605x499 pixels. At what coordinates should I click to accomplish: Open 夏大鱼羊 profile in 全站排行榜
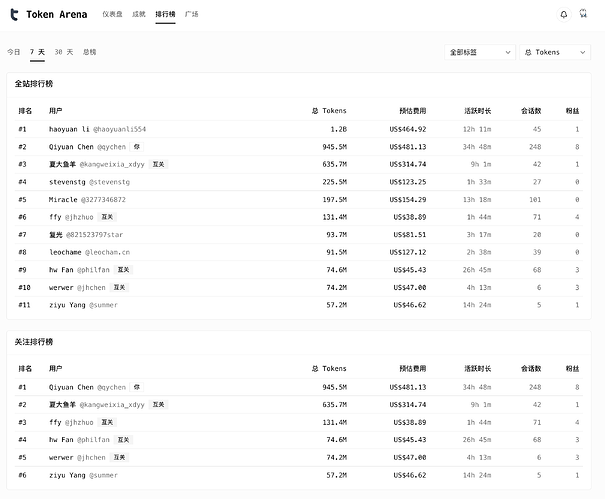[96, 164]
